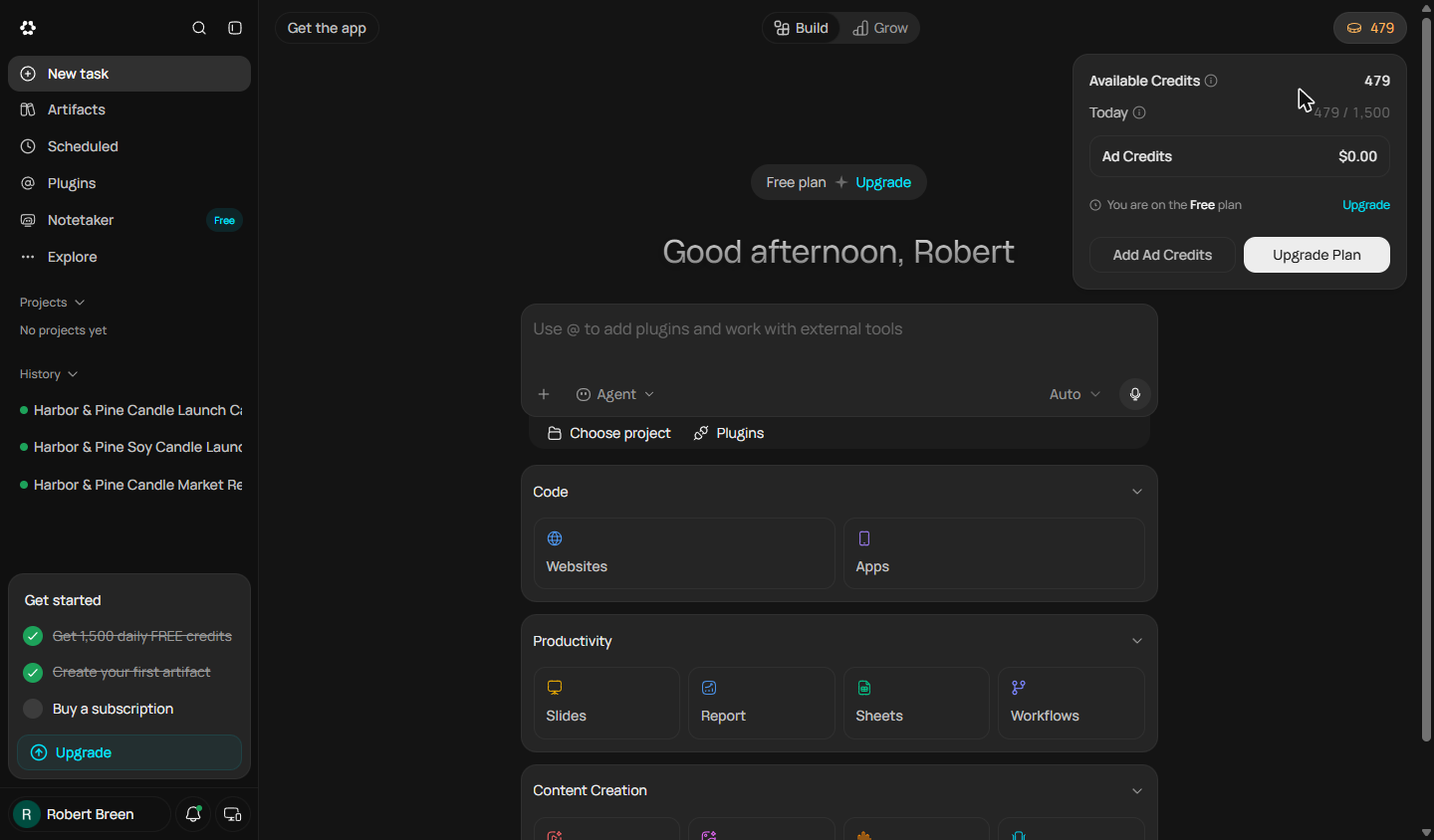This screenshot has width=1434, height=840.
Task: Click the Upgrade Plan button
Action: 1316,255
